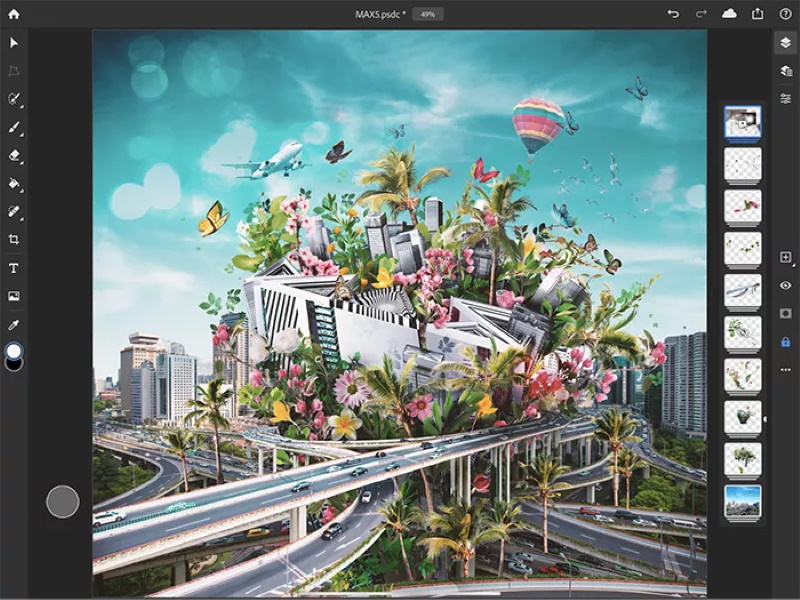
Task: Select the sixth layer with vines
Action: pos(743,333)
